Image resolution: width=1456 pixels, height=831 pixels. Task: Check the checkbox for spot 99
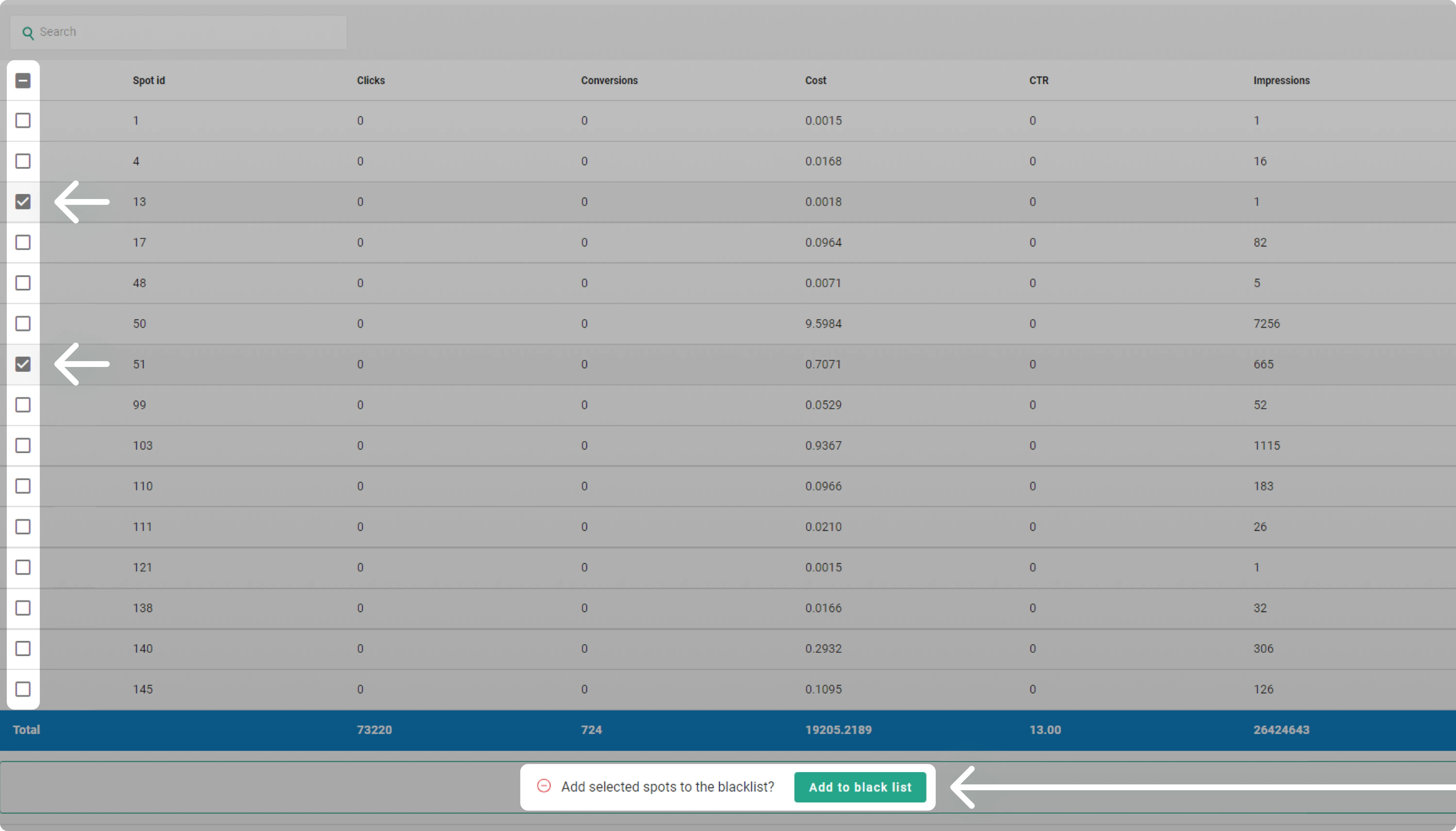23,405
